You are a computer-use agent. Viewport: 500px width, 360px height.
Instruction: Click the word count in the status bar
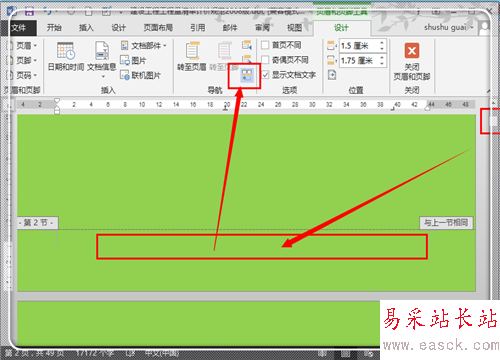click(95, 353)
